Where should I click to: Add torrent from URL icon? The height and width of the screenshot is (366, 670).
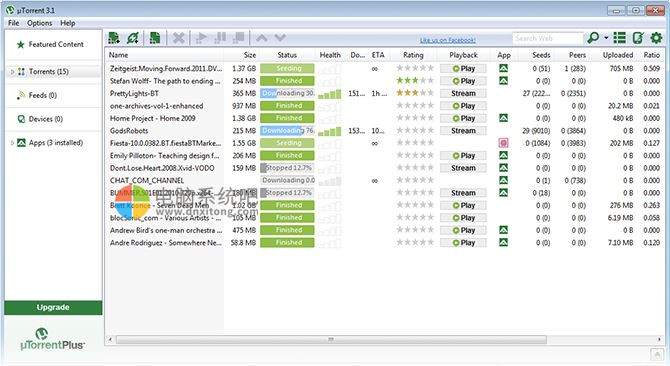(132, 38)
